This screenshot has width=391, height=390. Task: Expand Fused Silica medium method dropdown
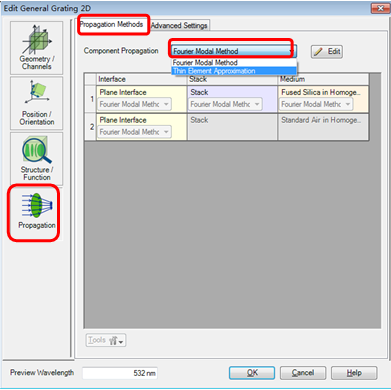316,104
